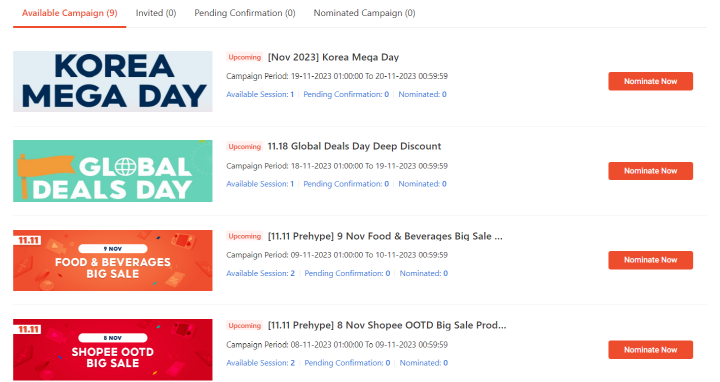Click Available Session: 1 under Global Deals Day
This screenshot has height=382, width=720.
[x=260, y=184]
